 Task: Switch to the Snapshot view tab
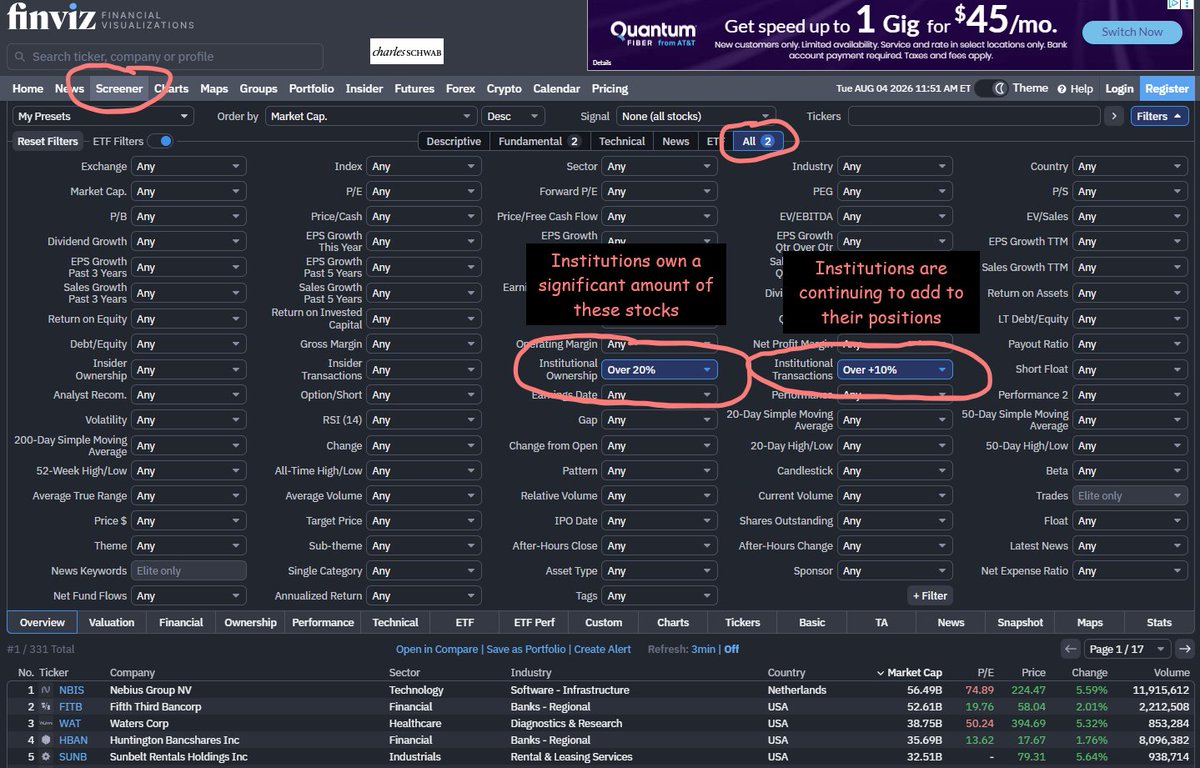click(1020, 622)
